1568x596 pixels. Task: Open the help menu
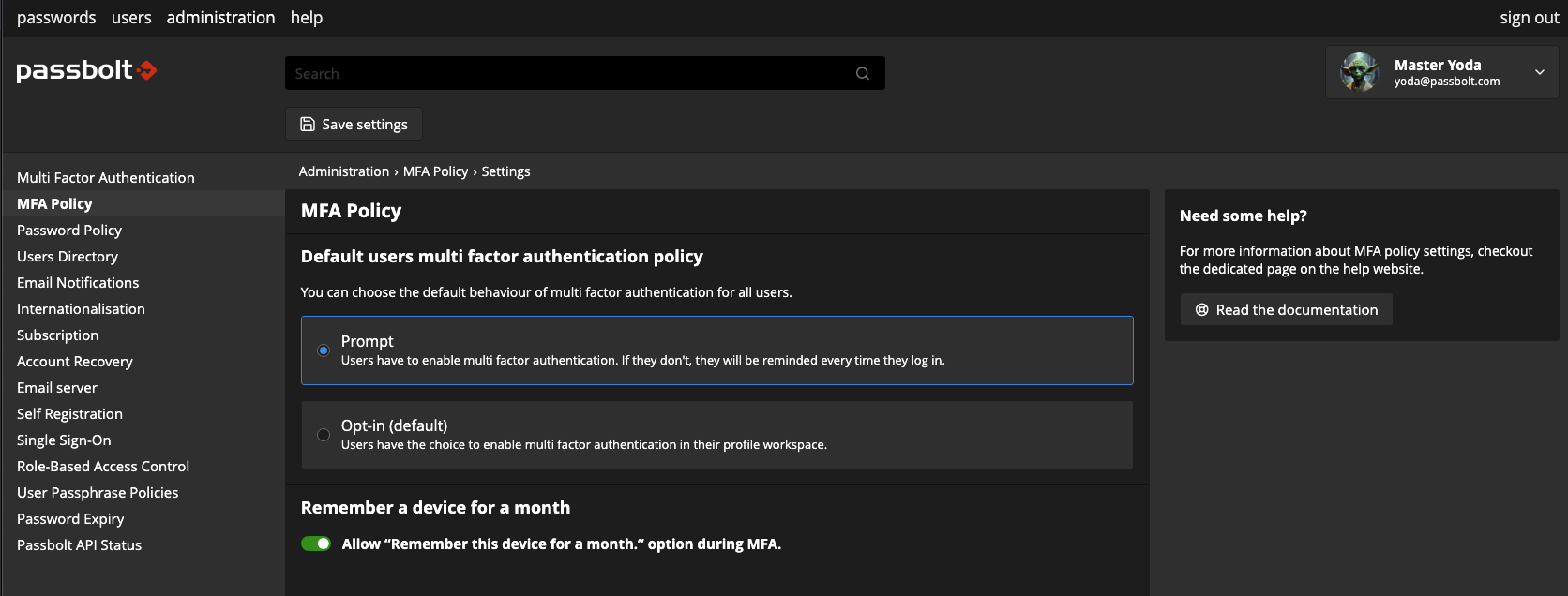pyautogui.click(x=307, y=18)
